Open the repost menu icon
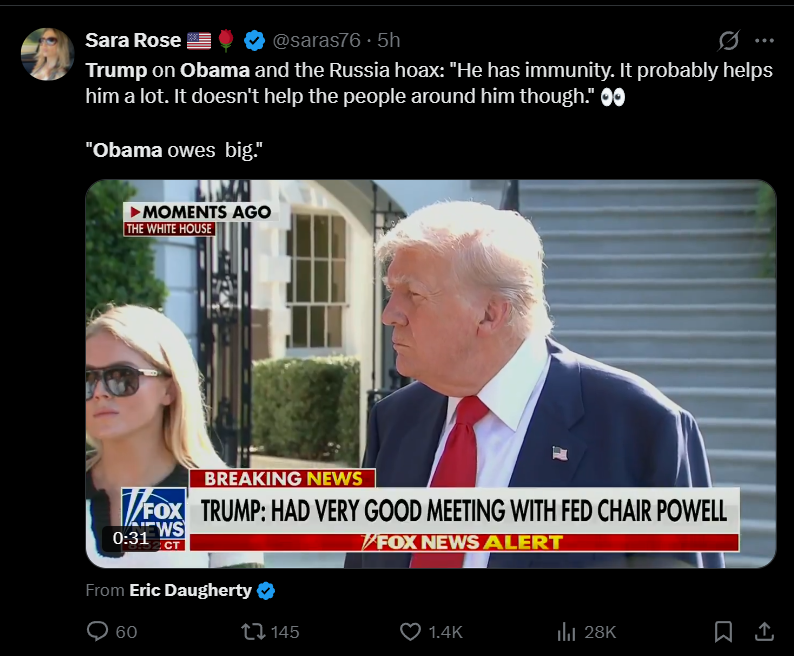 [x=252, y=632]
